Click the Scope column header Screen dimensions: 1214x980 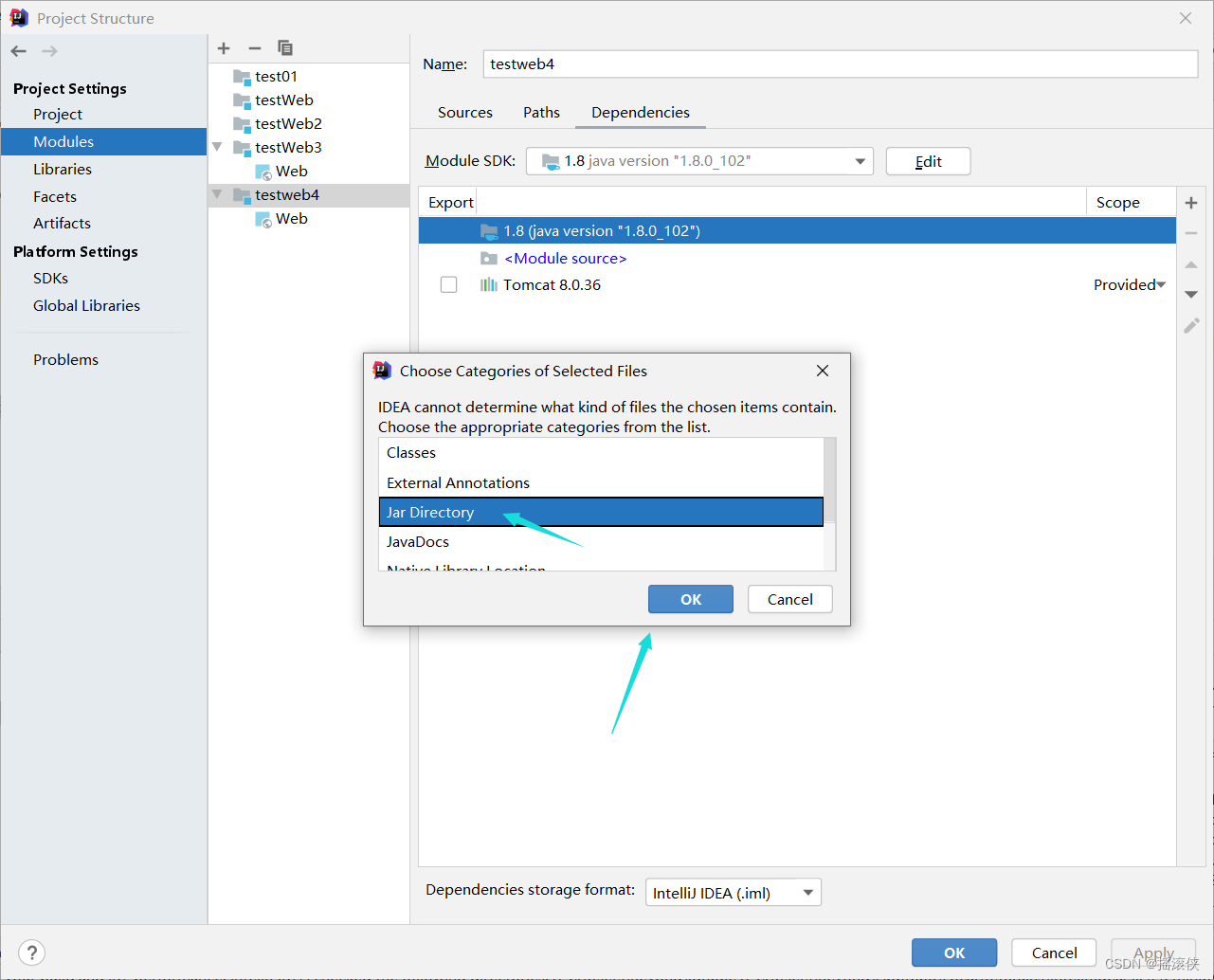tap(1118, 202)
